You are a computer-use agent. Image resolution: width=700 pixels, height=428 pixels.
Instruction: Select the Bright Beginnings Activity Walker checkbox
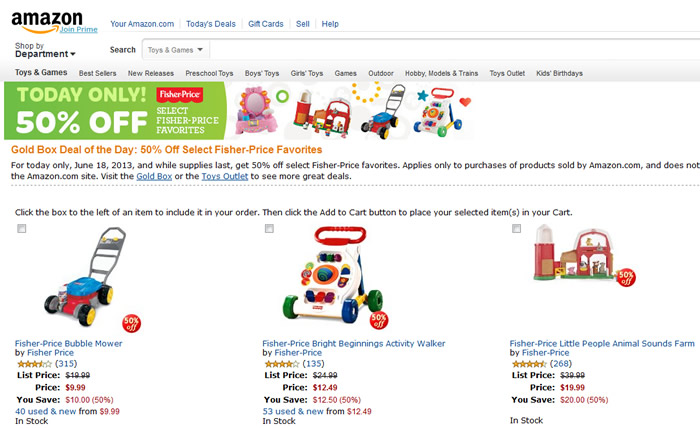coord(269,229)
